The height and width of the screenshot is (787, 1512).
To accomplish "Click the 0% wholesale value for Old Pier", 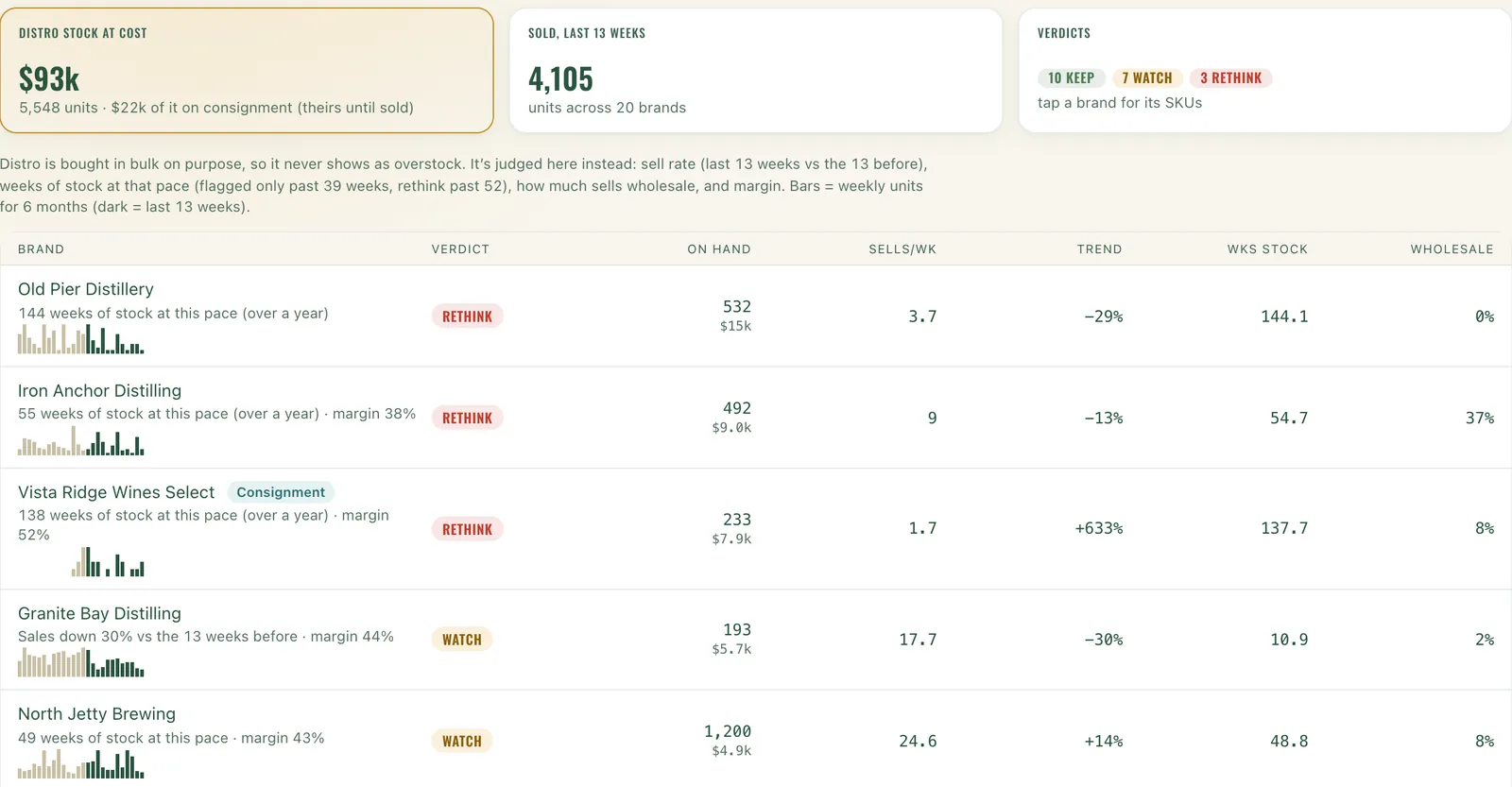I will [1485, 317].
